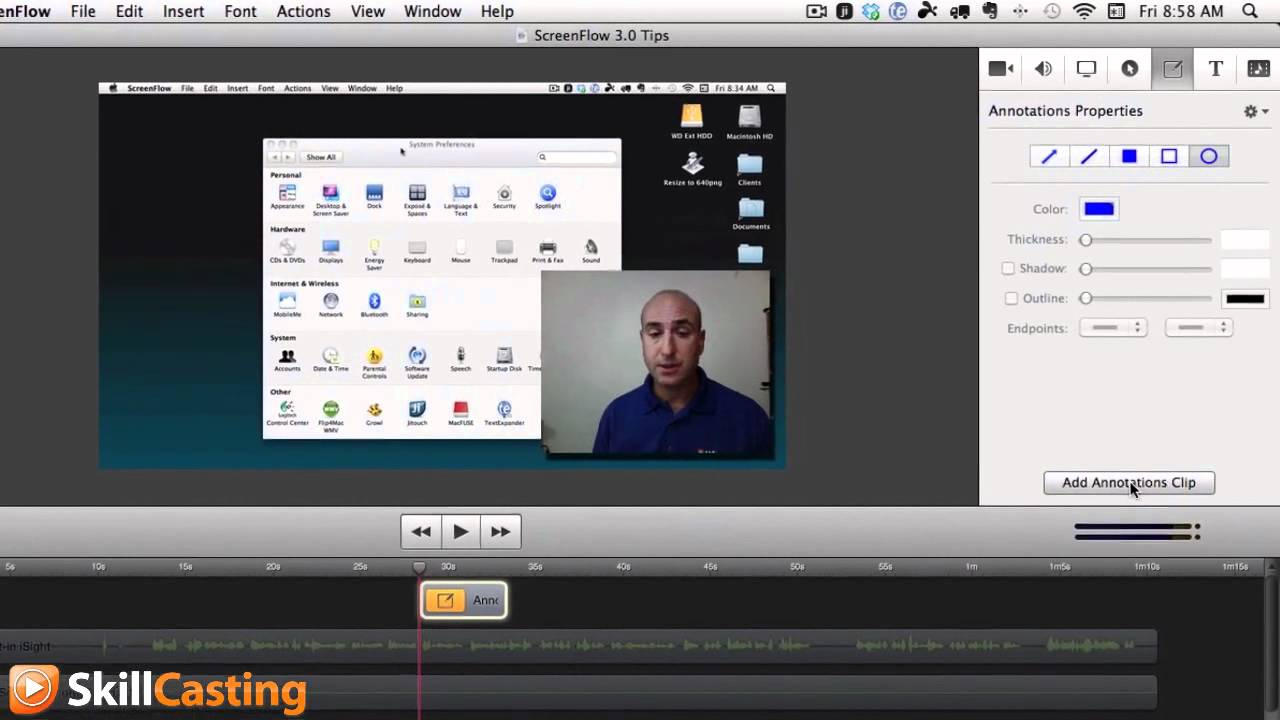Choose the ellipse annotation tool

[1209, 156]
